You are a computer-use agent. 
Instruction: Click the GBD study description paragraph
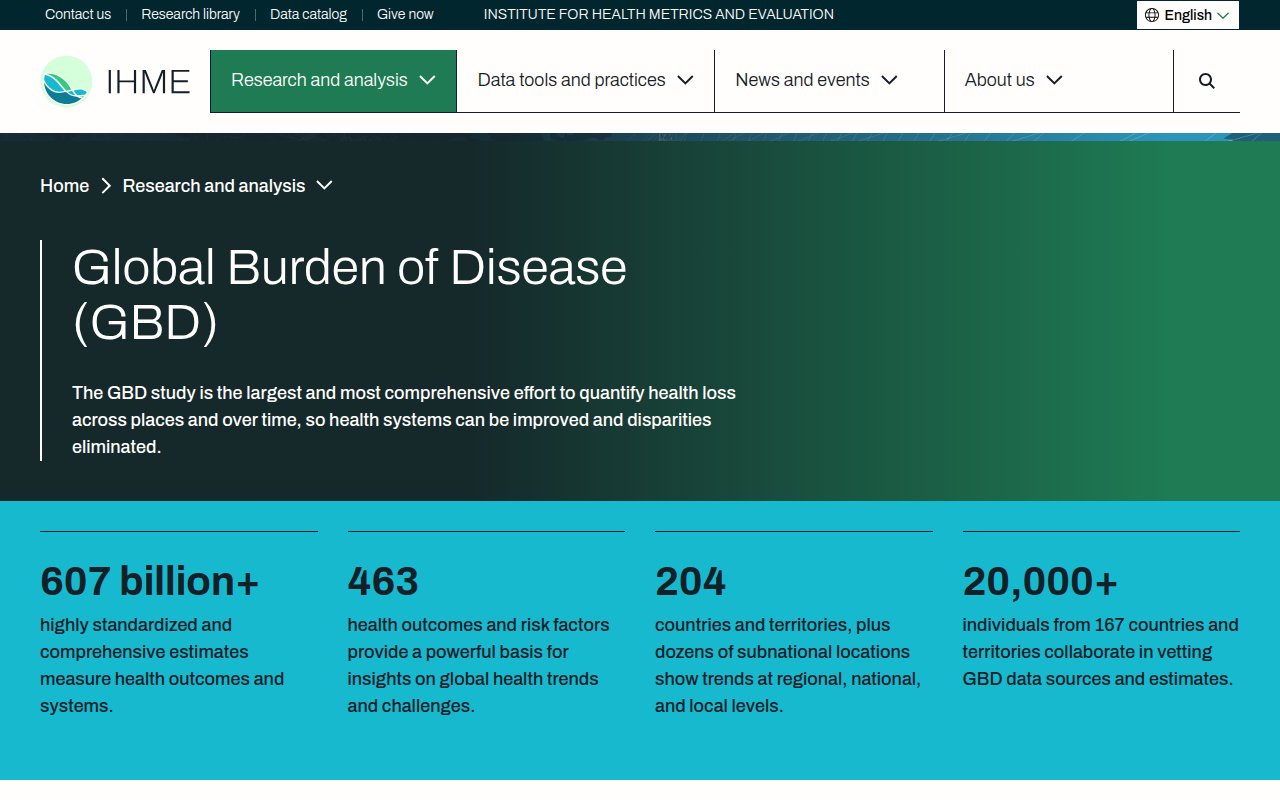pyautogui.click(x=404, y=420)
